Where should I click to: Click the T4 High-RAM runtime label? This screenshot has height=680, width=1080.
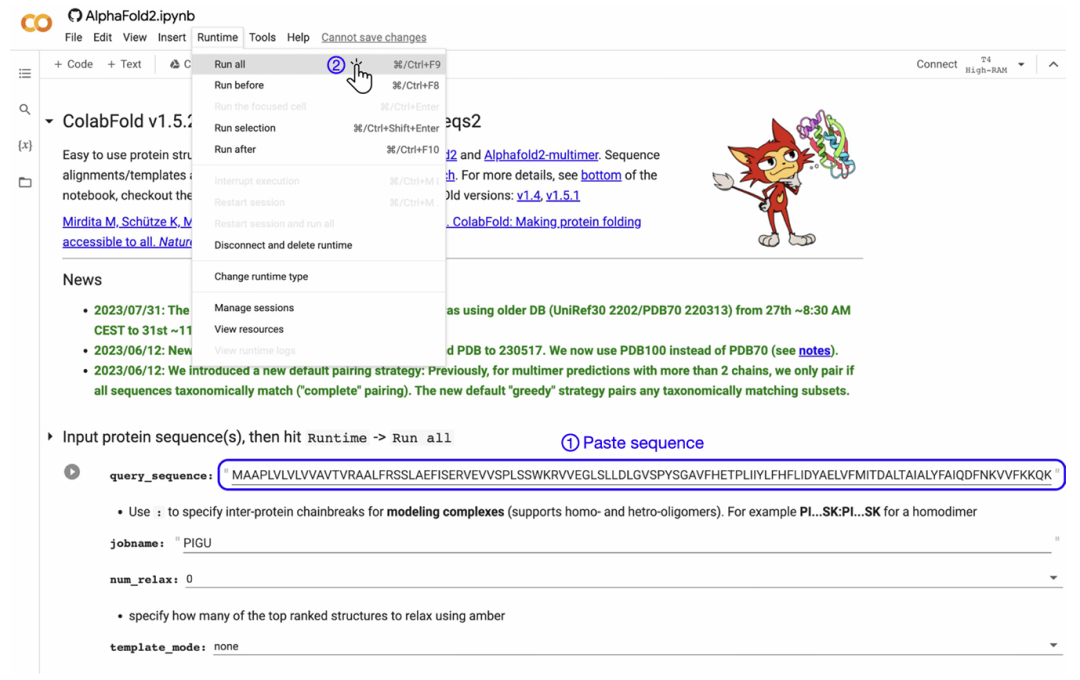point(986,65)
